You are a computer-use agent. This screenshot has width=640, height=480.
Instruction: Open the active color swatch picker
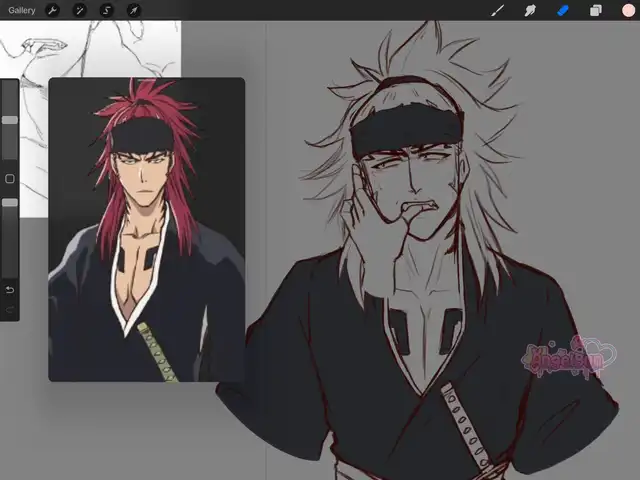click(x=628, y=10)
